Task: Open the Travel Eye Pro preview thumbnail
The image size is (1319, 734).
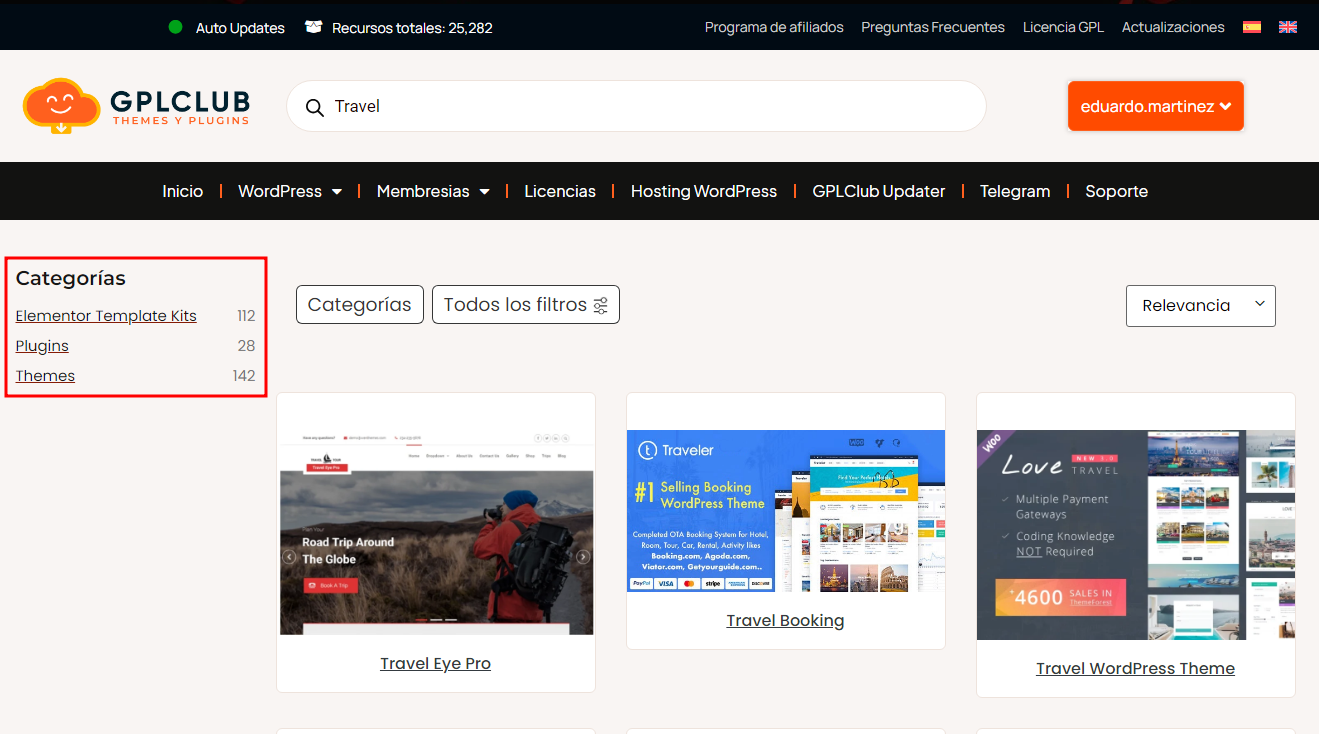Action: click(x=436, y=533)
